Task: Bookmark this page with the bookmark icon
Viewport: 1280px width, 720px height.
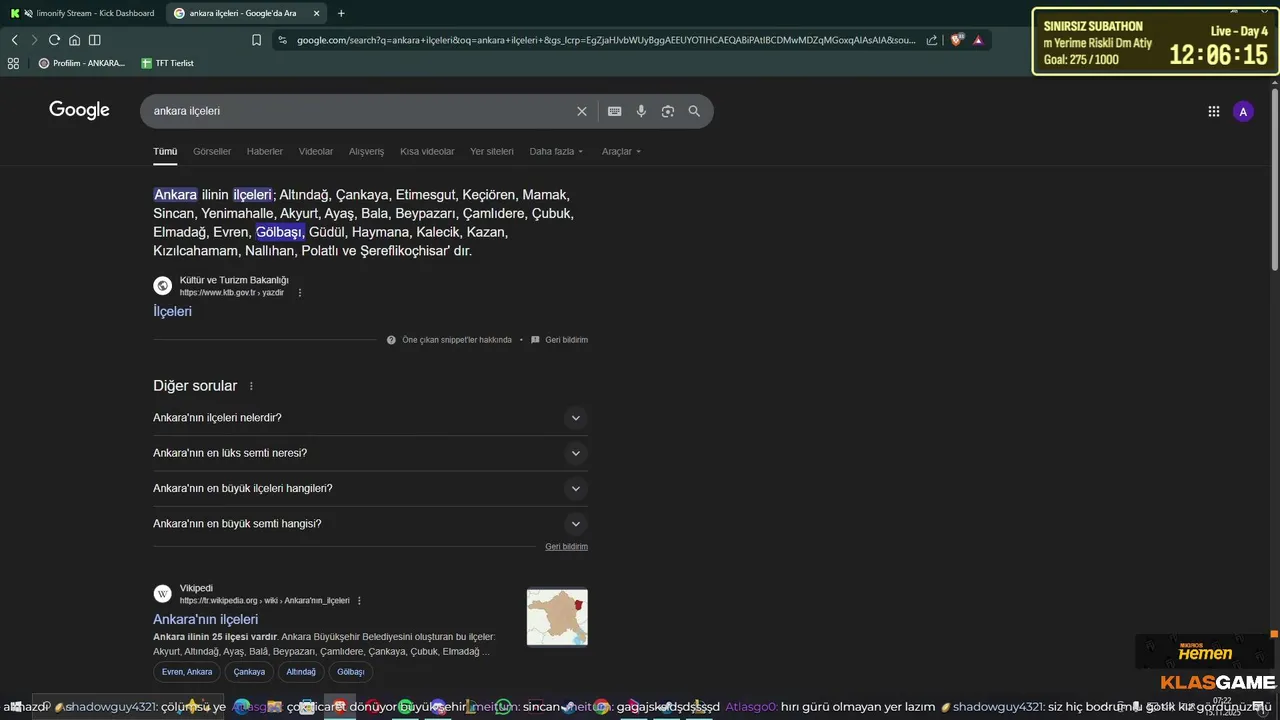Action: [256, 40]
